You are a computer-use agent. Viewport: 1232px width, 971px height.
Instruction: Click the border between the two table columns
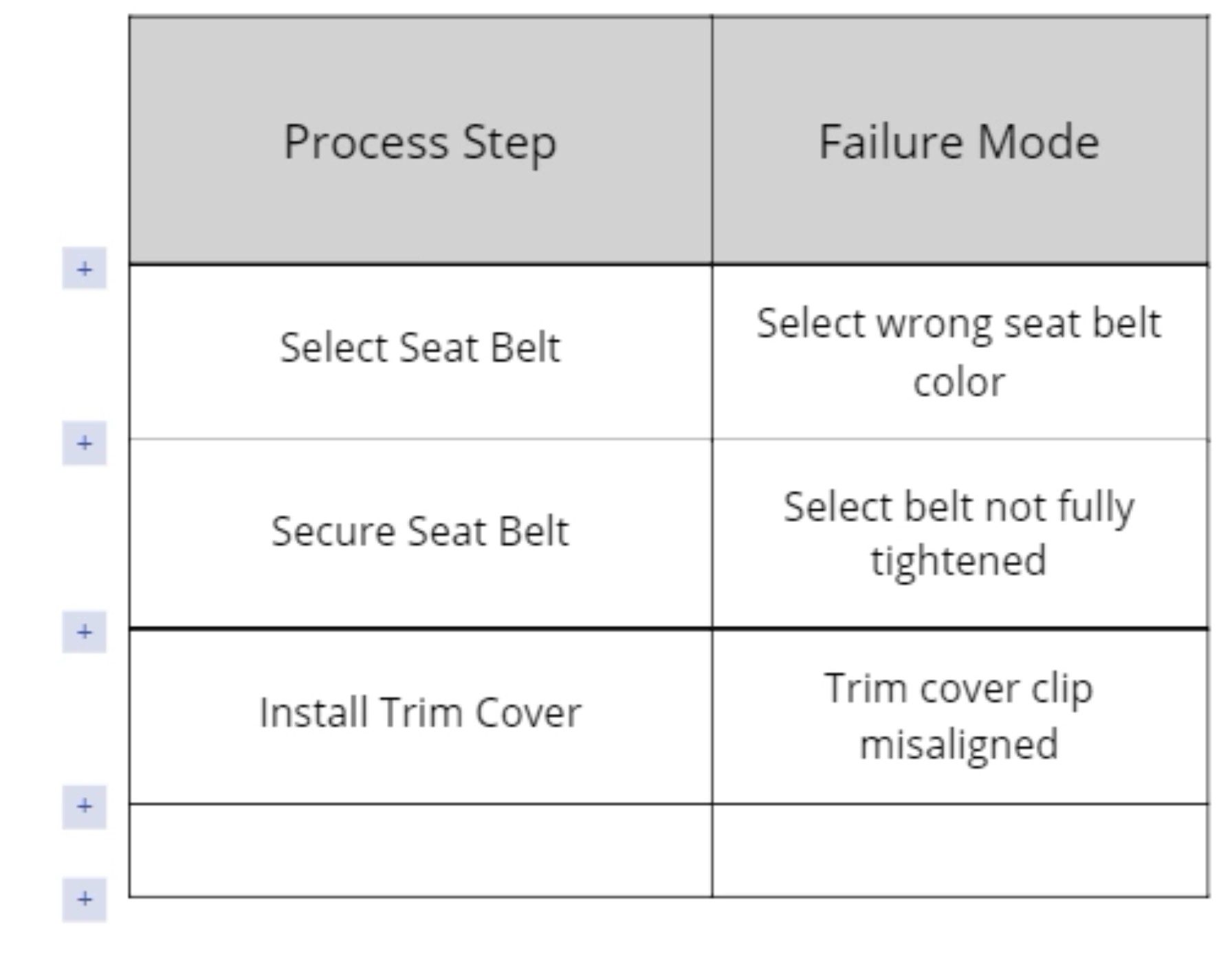[x=712, y=481]
